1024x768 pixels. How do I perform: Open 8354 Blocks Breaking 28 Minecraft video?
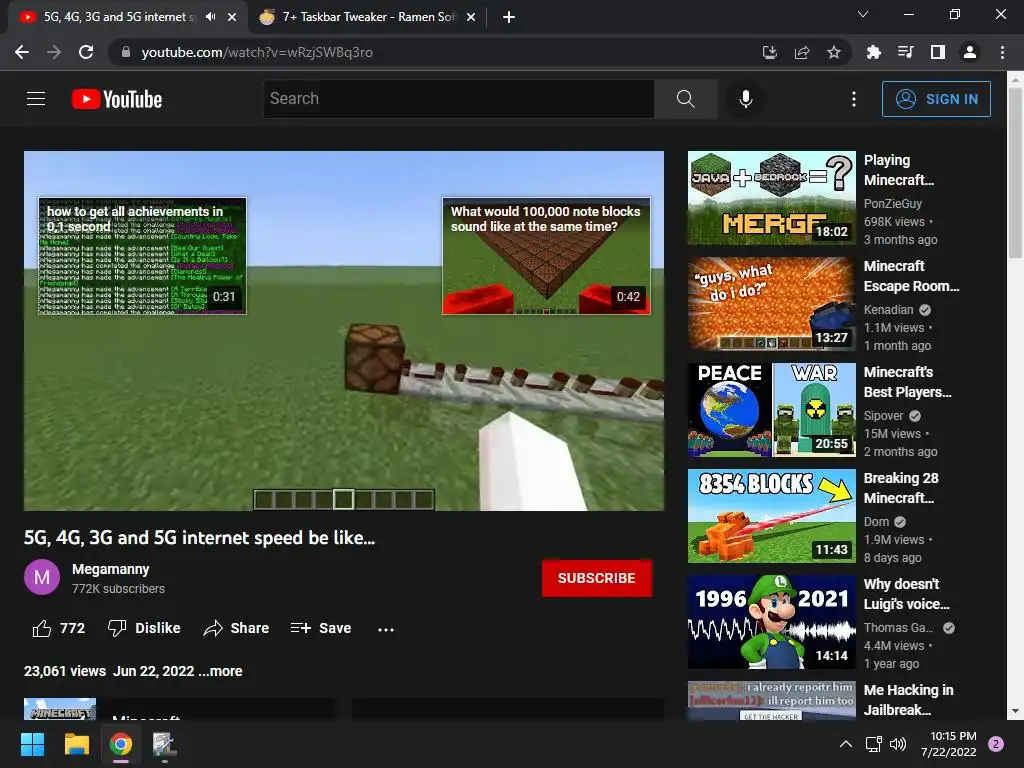click(771, 516)
